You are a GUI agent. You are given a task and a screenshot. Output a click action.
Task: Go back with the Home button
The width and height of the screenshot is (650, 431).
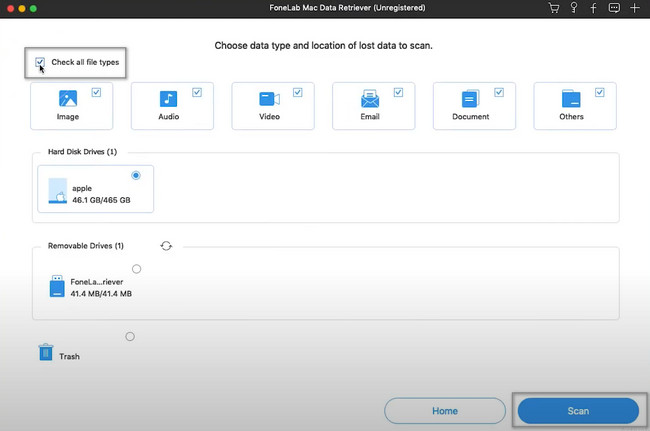click(x=444, y=411)
